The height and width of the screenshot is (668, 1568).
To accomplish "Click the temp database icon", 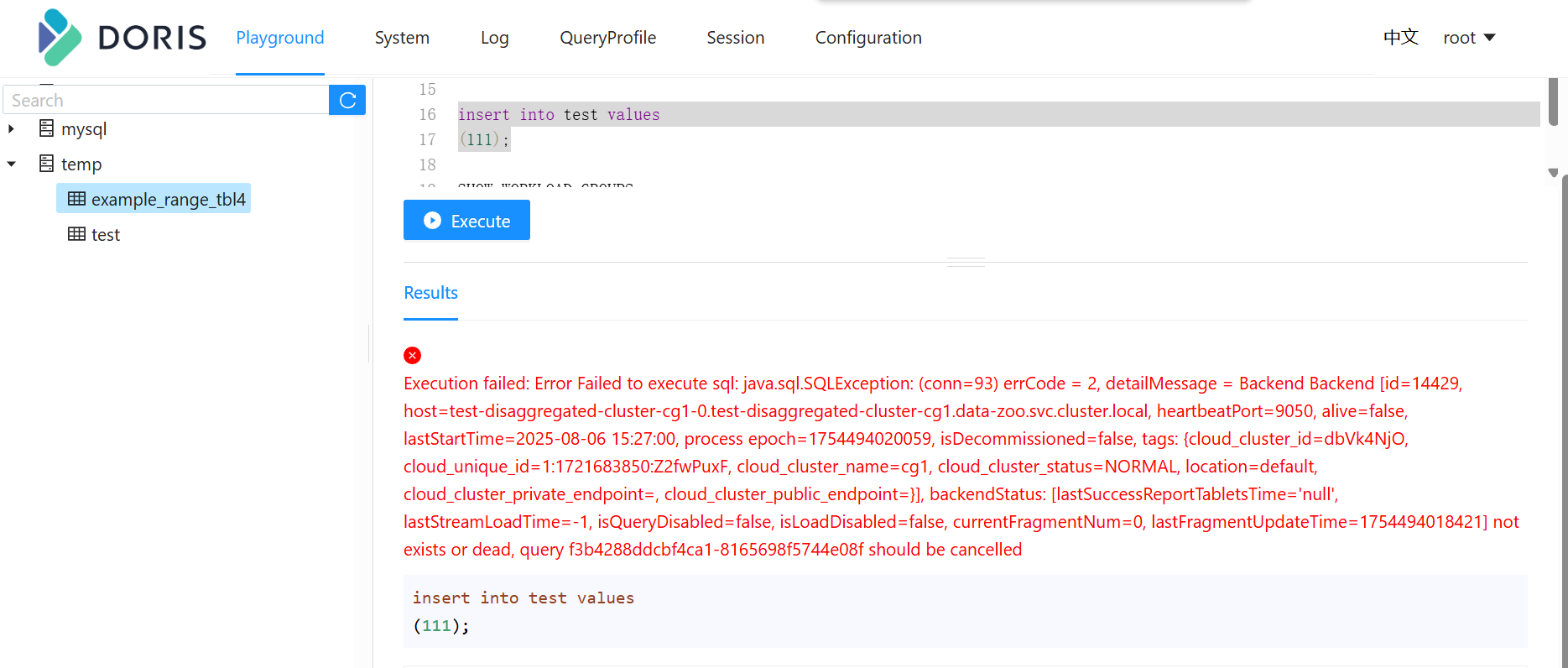I will [47, 164].
